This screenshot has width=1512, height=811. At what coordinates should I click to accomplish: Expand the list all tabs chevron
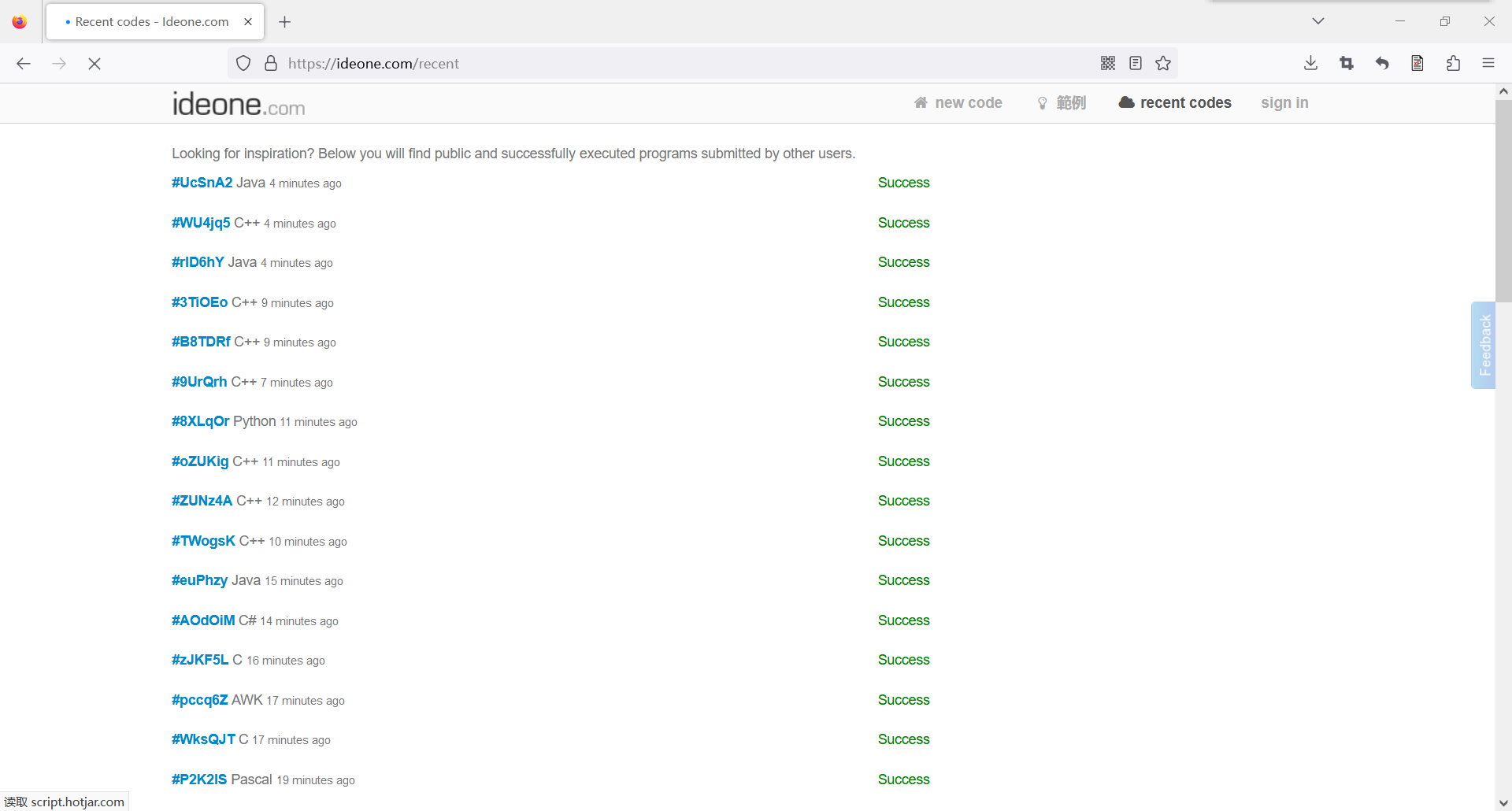click(1318, 21)
